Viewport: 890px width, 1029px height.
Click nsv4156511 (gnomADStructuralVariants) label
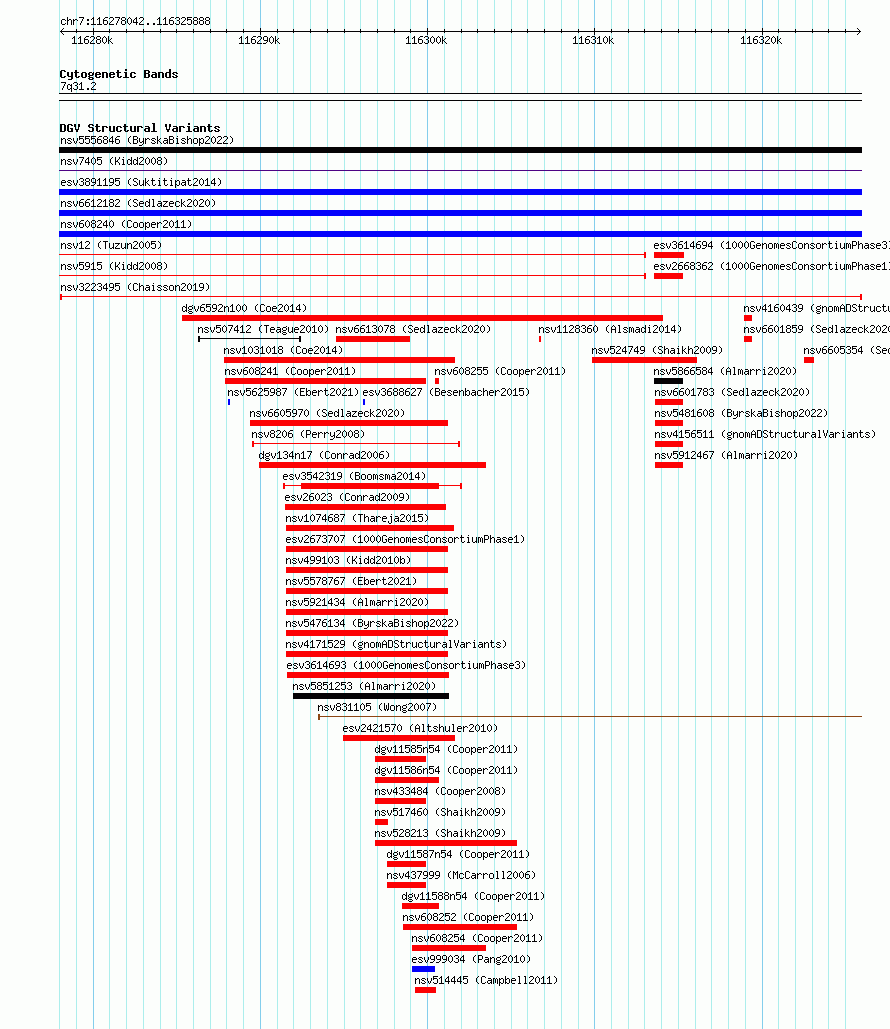point(765,434)
